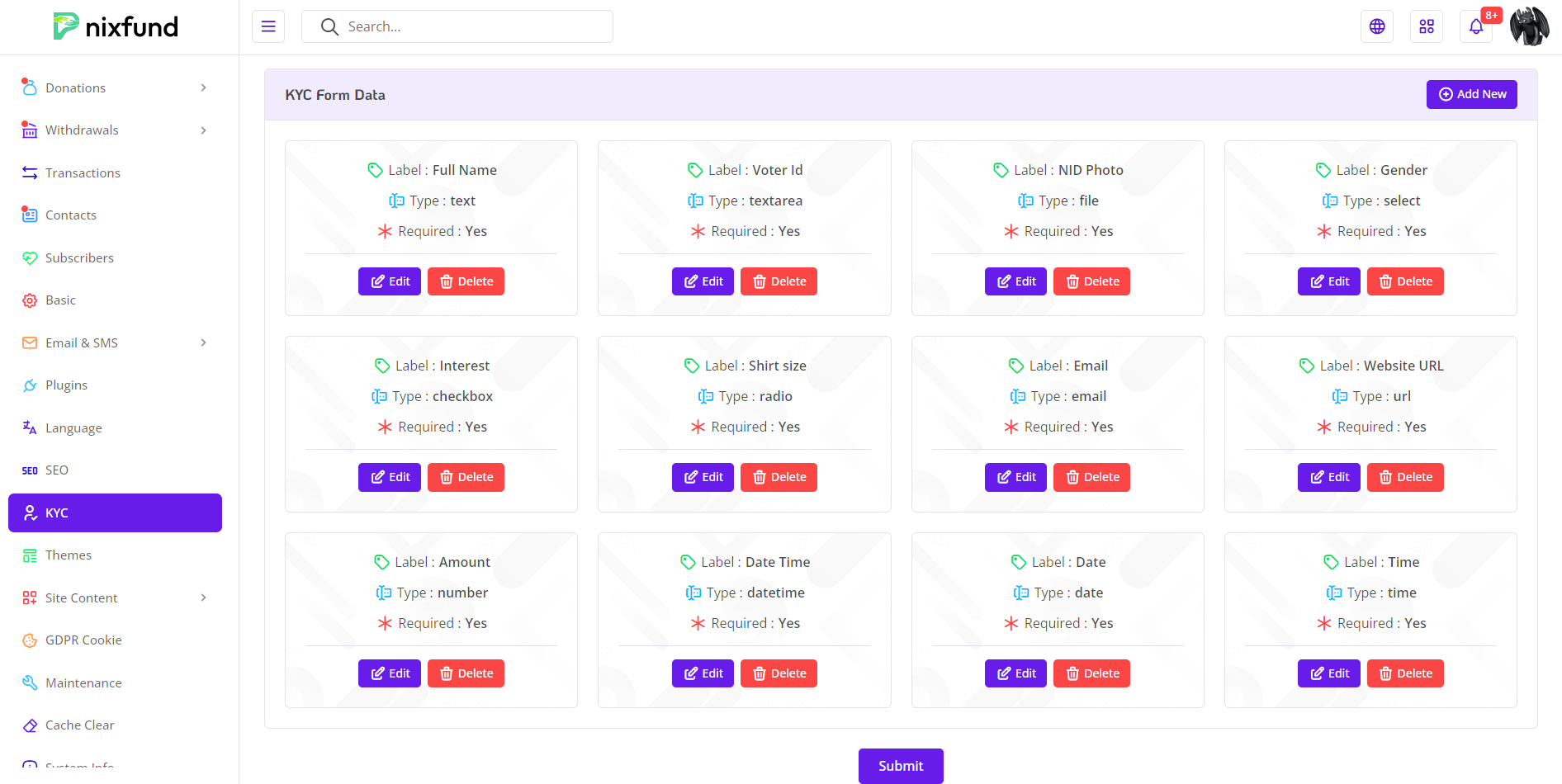1562x784 pixels.
Task: Expand the Site Content submenu
Action: tap(203, 597)
